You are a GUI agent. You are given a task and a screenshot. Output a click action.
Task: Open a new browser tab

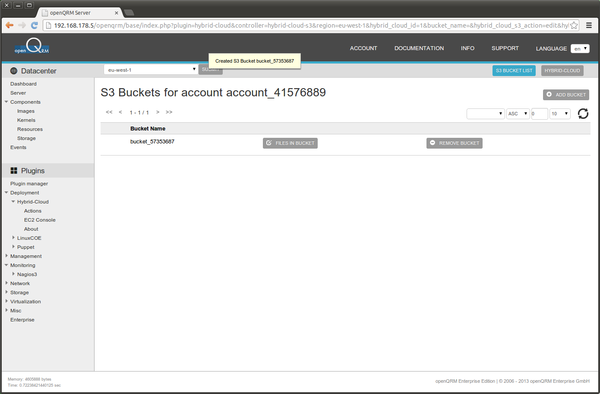[x=129, y=13]
